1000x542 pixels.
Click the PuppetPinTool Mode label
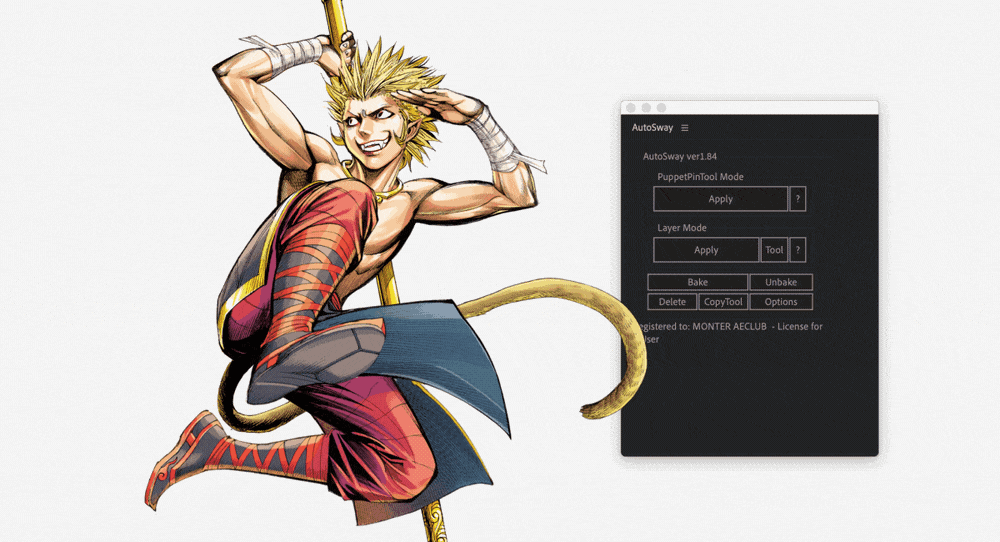click(x=700, y=177)
